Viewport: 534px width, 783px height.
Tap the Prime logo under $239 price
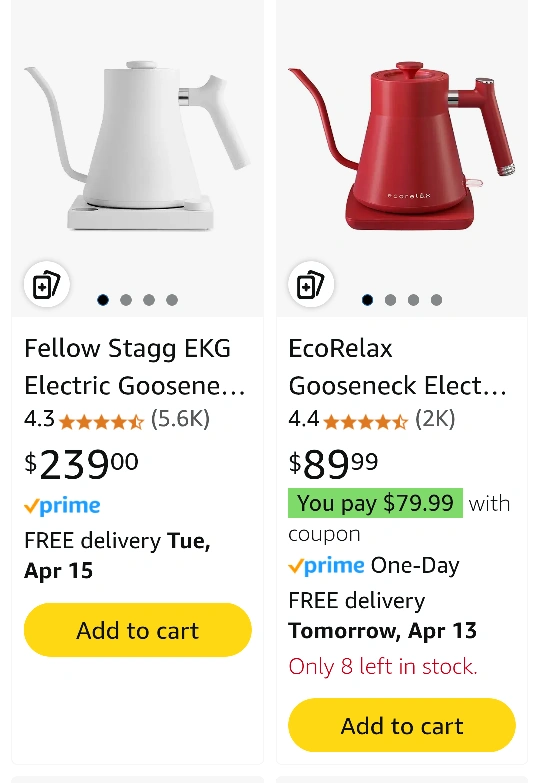pos(62,506)
